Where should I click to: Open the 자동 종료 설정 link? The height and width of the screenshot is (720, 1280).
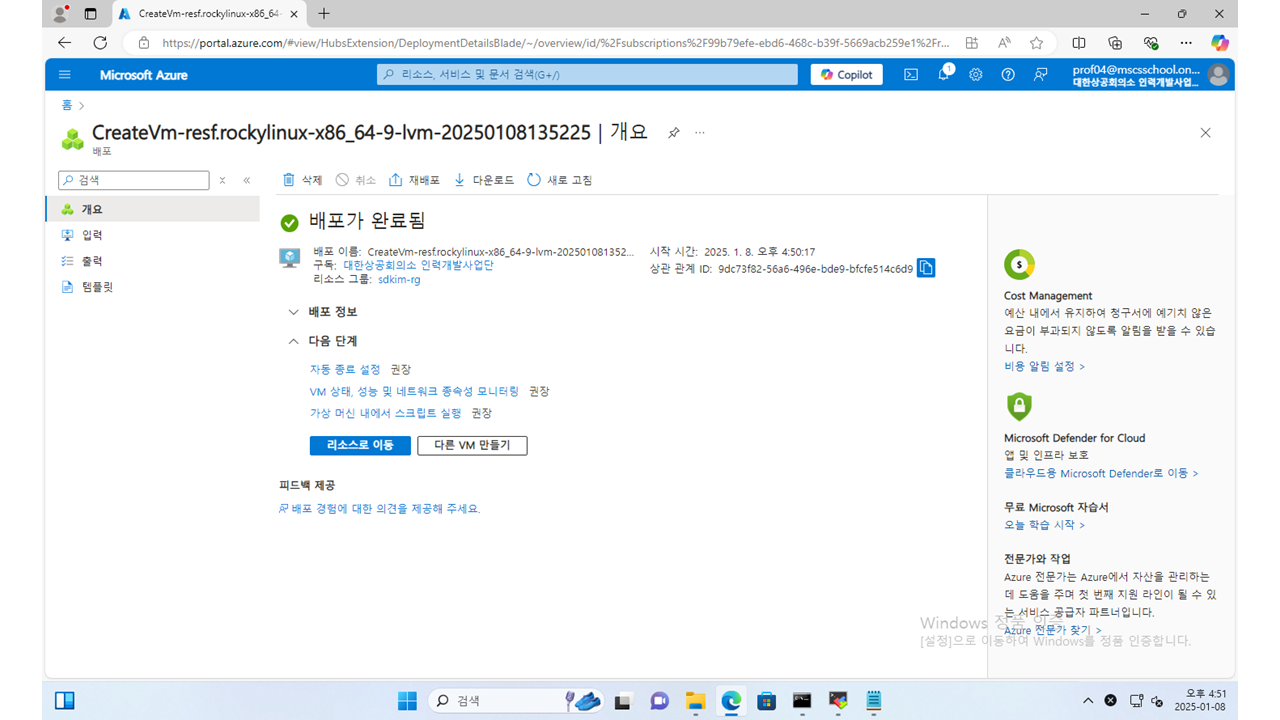coord(345,370)
